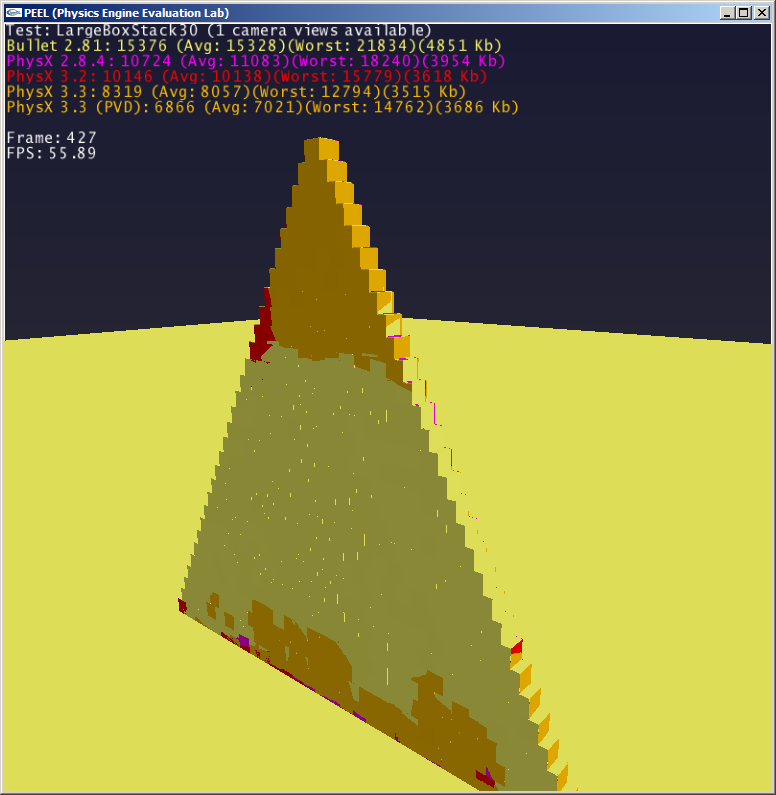This screenshot has width=776, height=795.
Task: Click the top box of the pyramid stack
Action: 321,149
